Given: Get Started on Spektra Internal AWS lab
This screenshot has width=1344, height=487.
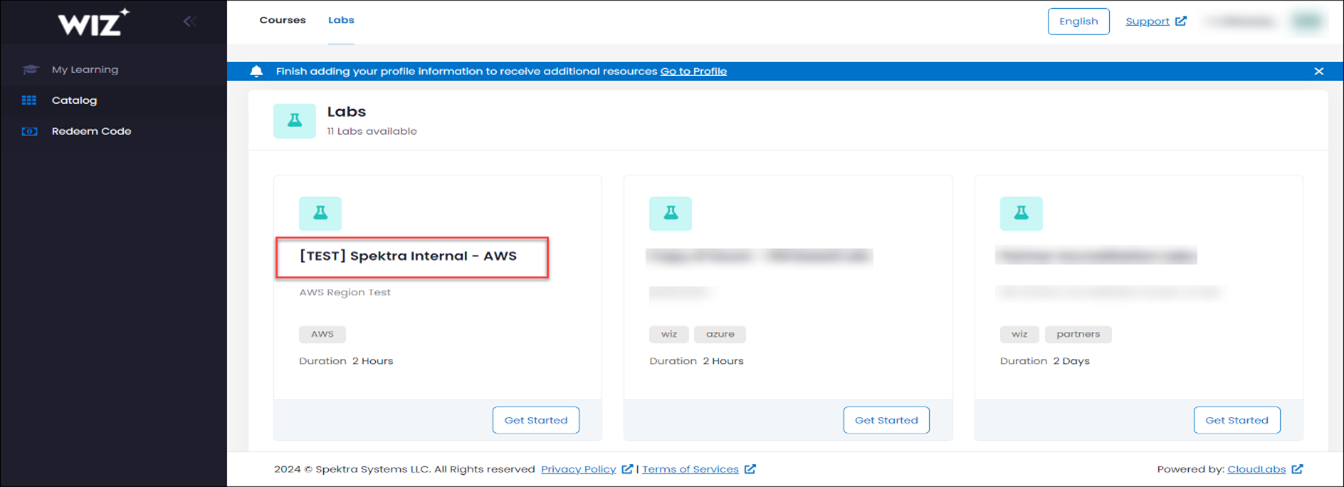Looking at the screenshot, I should pos(536,420).
